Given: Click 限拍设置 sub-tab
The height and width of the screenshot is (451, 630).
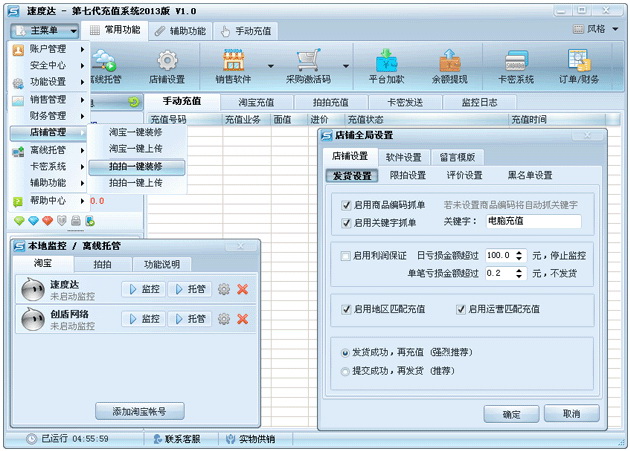Looking at the screenshot, I should pos(407,175).
